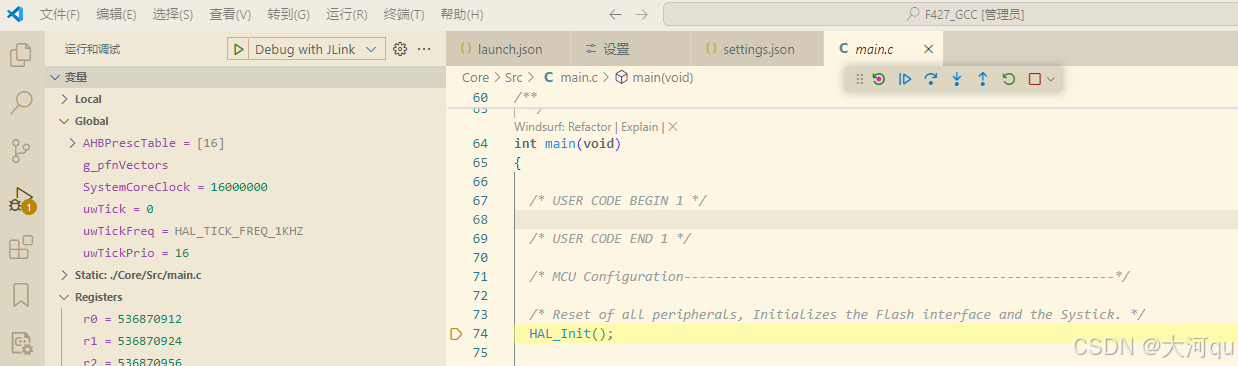
Task: Open debug view more actions ellipsis
Action: (424, 49)
